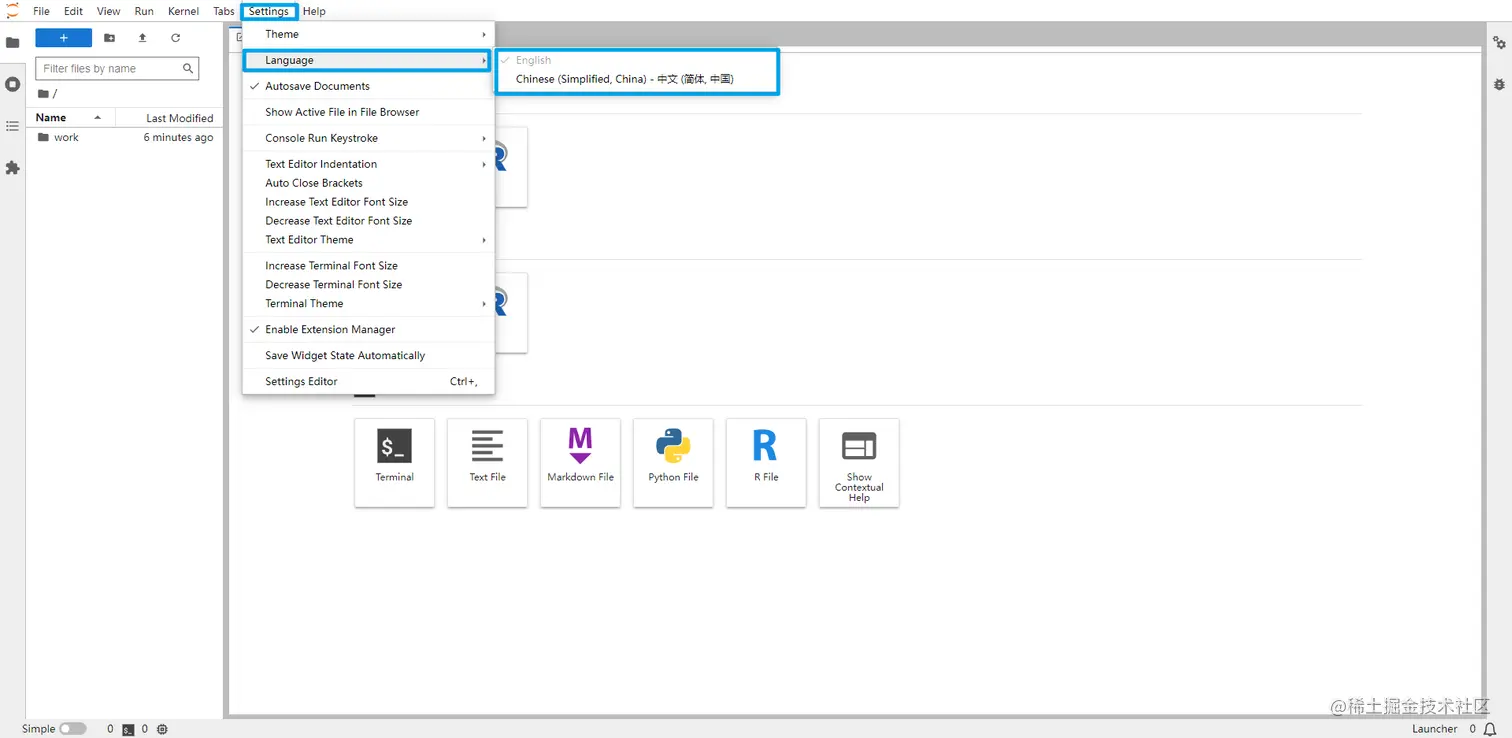Choose Increase Terminal Font Size
The height and width of the screenshot is (738, 1512).
[368, 266]
